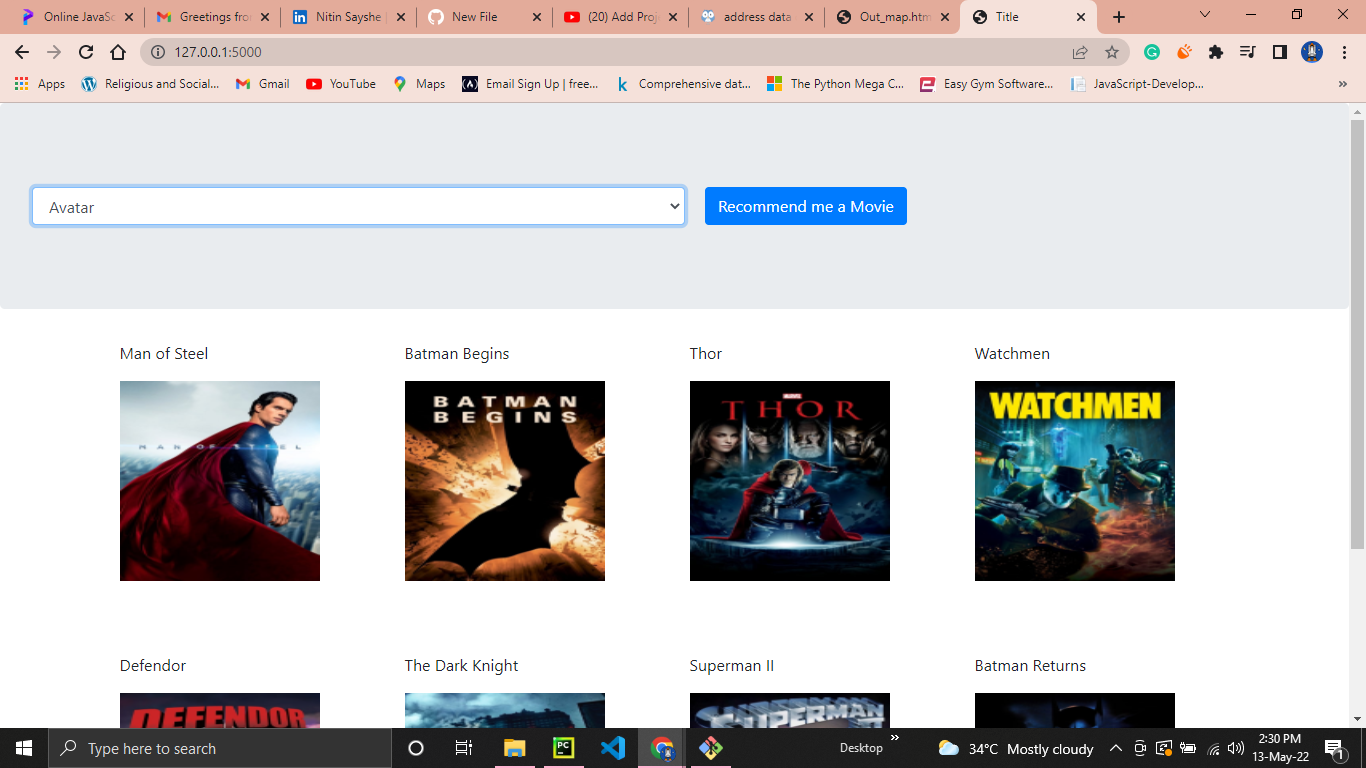Viewport: 1366px width, 768px height.
Task: Click the taskbar search box
Action: [x=219, y=748]
